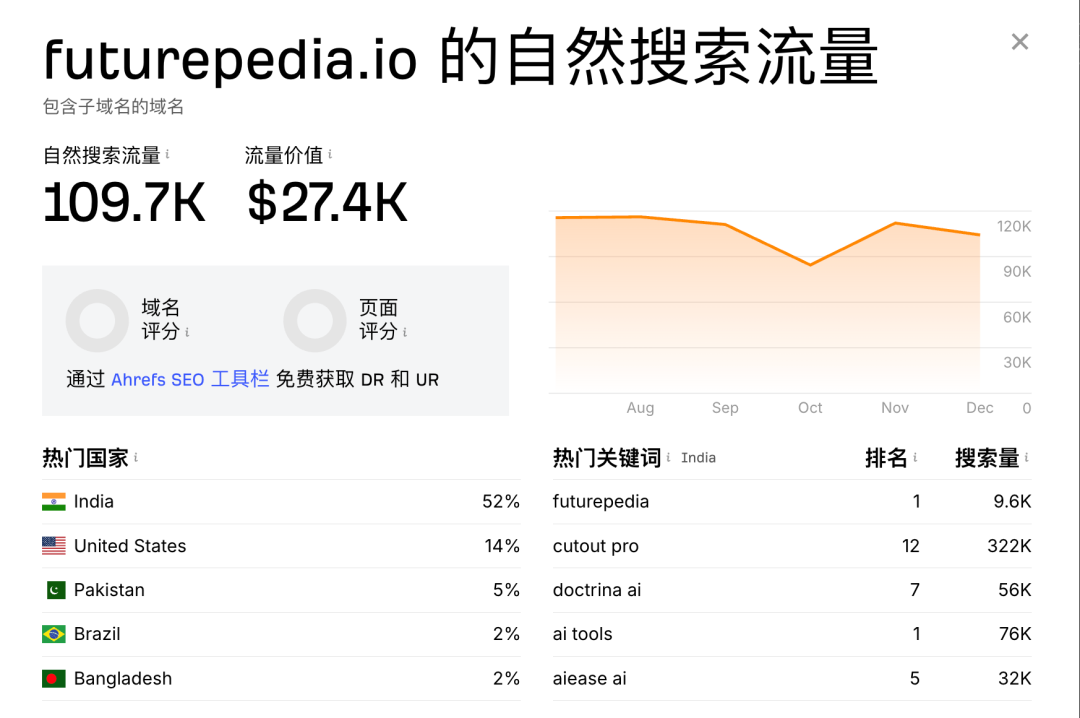1080x718 pixels.
Task: Click info icon beside 排名 column
Action: (914, 458)
